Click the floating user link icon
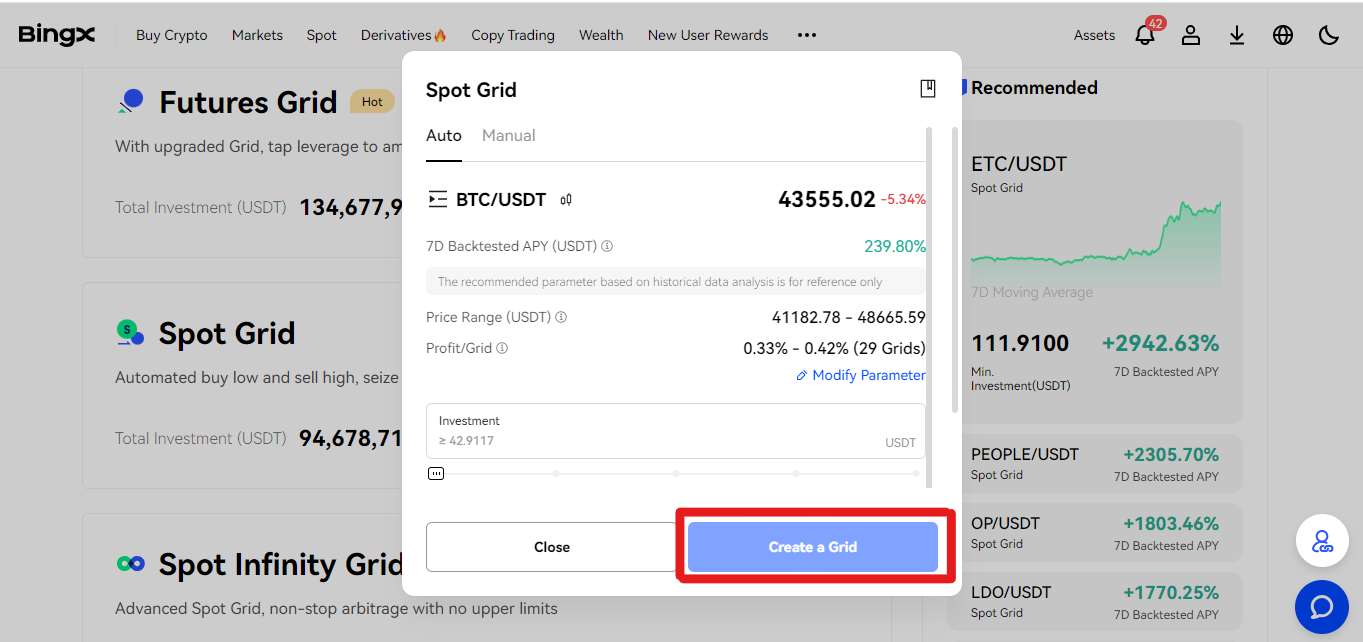 tap(1322, 541)
